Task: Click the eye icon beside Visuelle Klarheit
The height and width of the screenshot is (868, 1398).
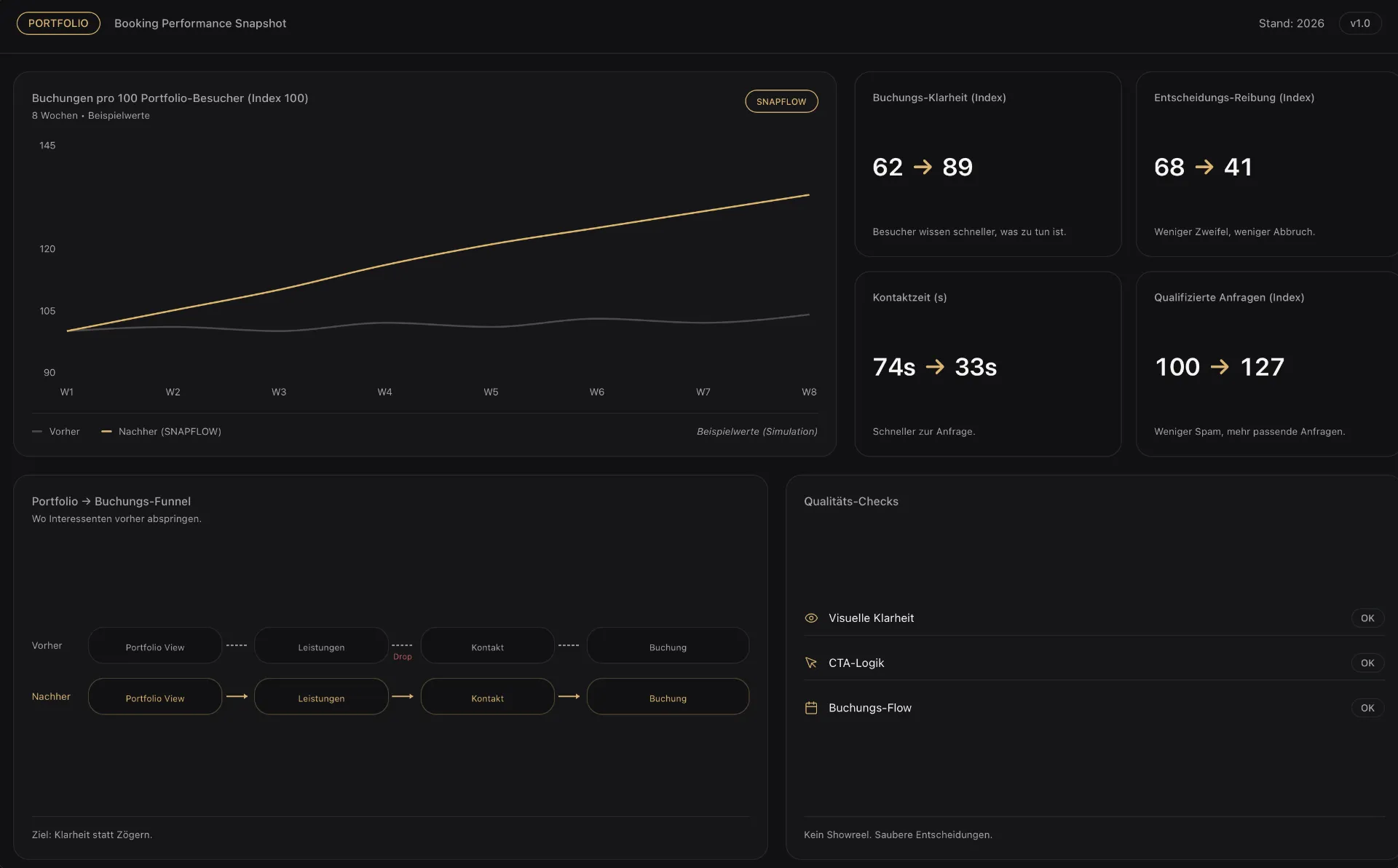Action: click(x=811, y=618)
